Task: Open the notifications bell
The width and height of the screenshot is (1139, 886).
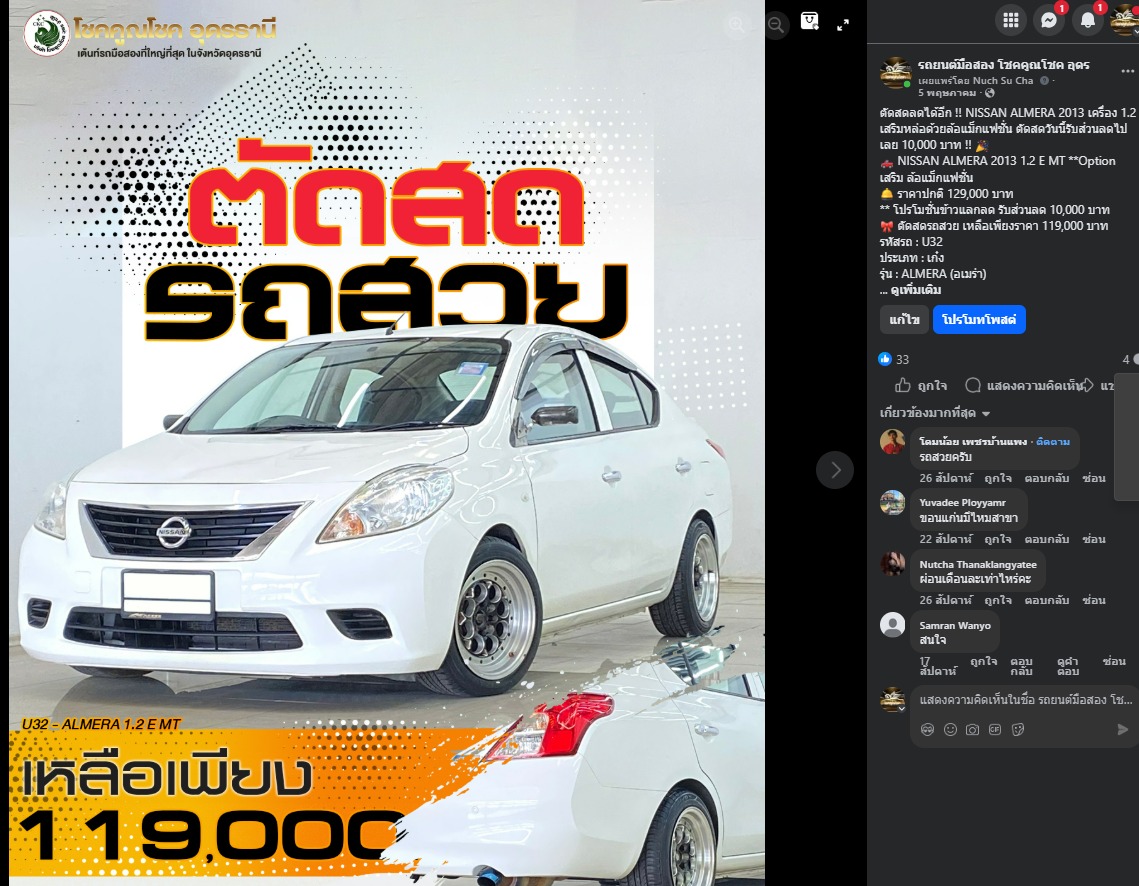Action: 1087,20
